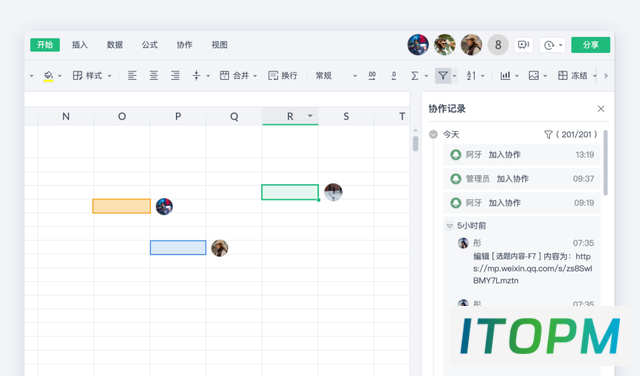
Task: Select the center align icon
Action: pos(153,76)
